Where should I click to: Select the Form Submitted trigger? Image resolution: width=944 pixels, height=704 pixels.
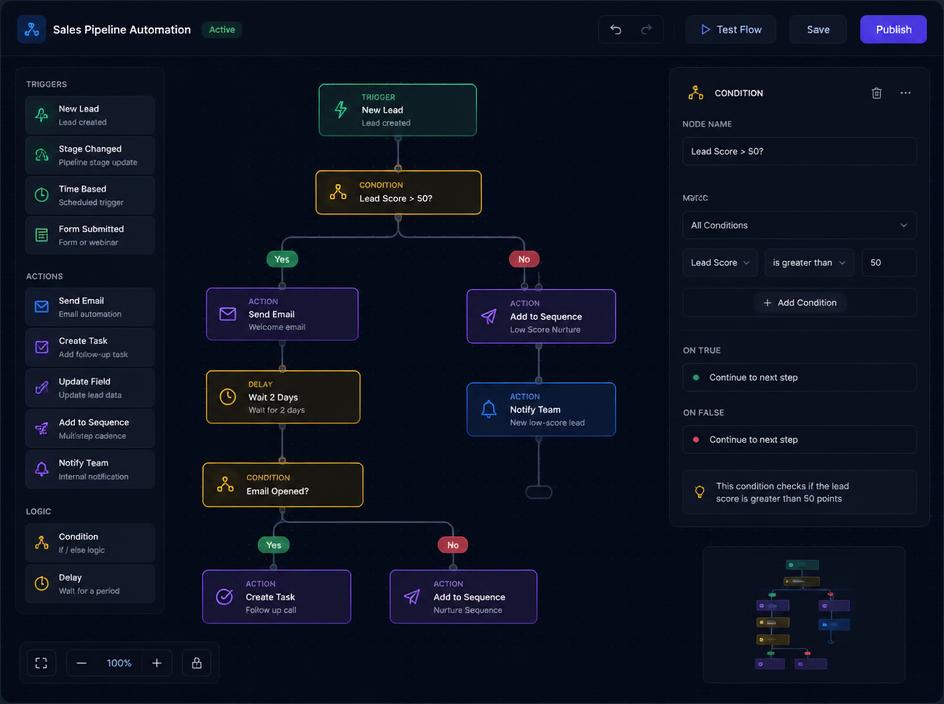tap(90, 235)
